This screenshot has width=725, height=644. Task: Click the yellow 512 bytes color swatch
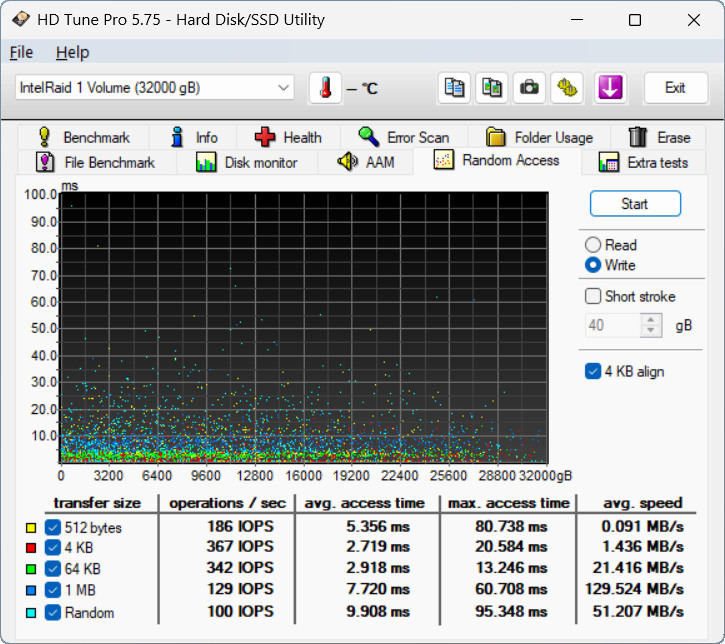pos(31,527)
